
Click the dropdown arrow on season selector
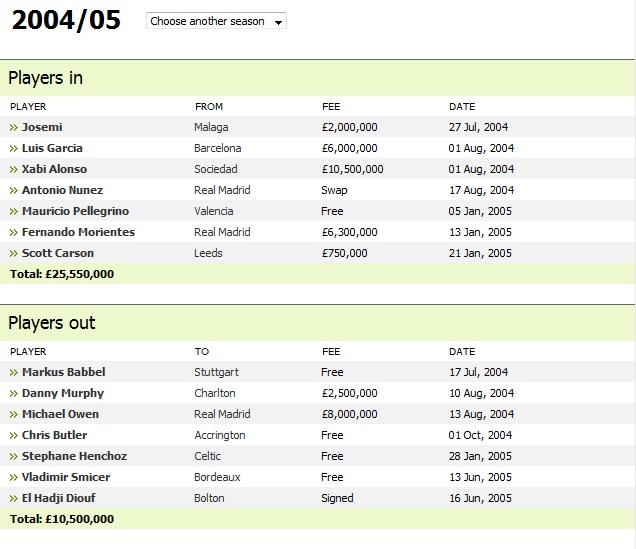[x=278, y=22]
